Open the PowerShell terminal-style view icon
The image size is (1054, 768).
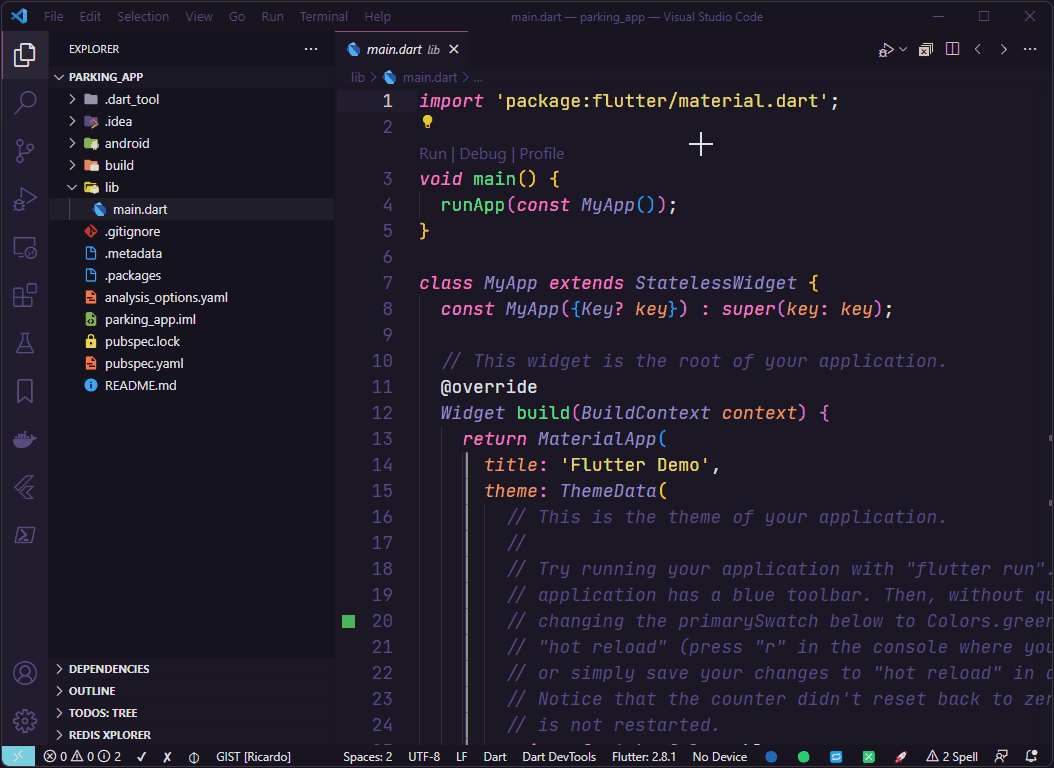pyautogui.click(x=24, y=535)
